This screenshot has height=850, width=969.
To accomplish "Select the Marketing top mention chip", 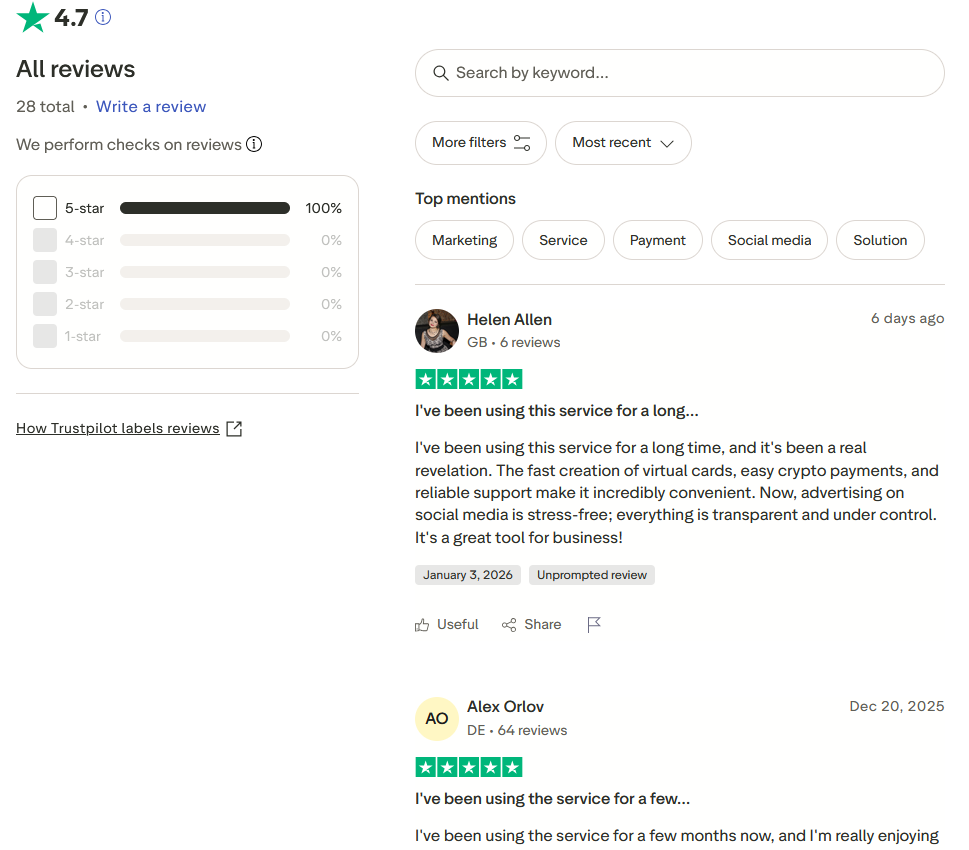I will point(464,240).
